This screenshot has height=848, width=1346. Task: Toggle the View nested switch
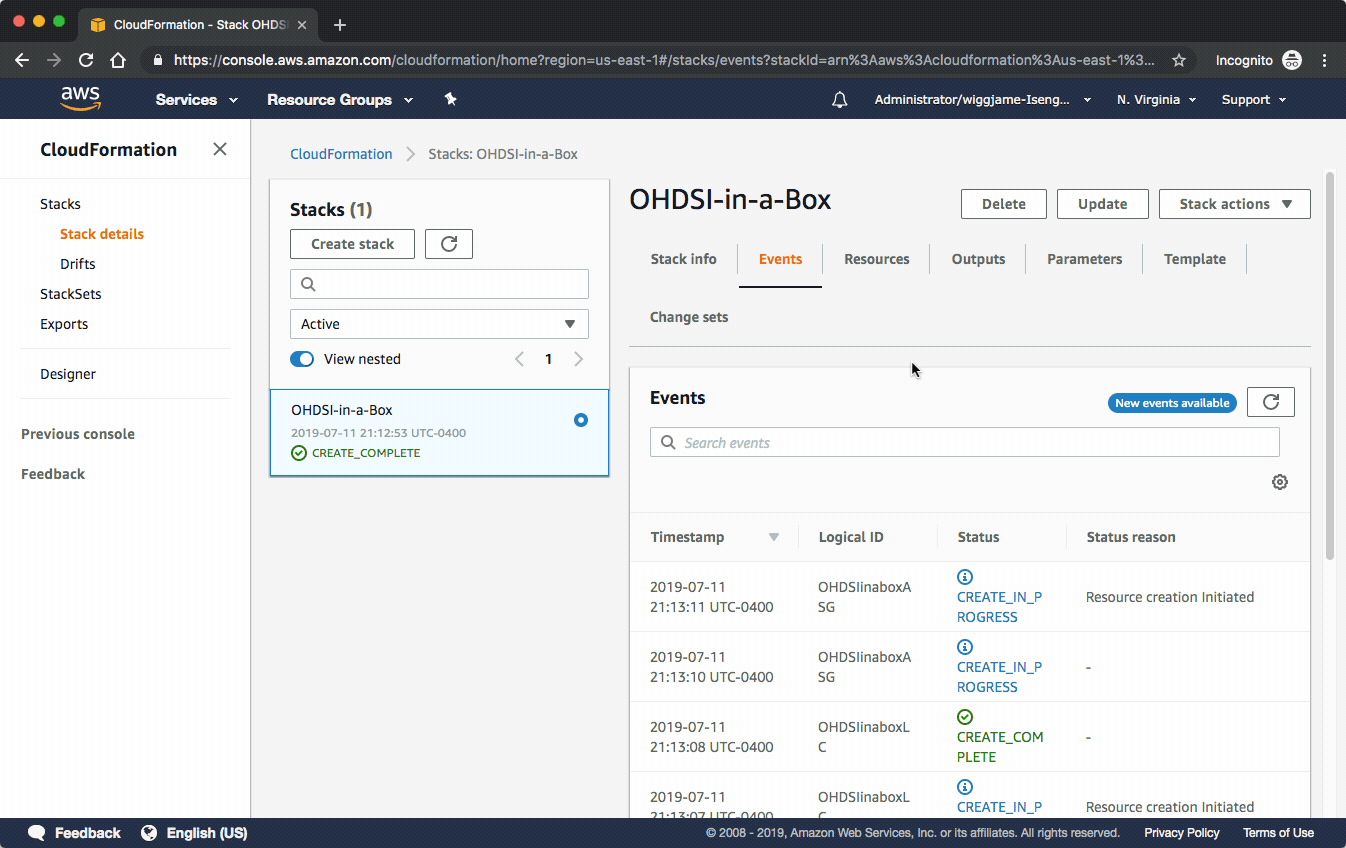tap(302, 359)
